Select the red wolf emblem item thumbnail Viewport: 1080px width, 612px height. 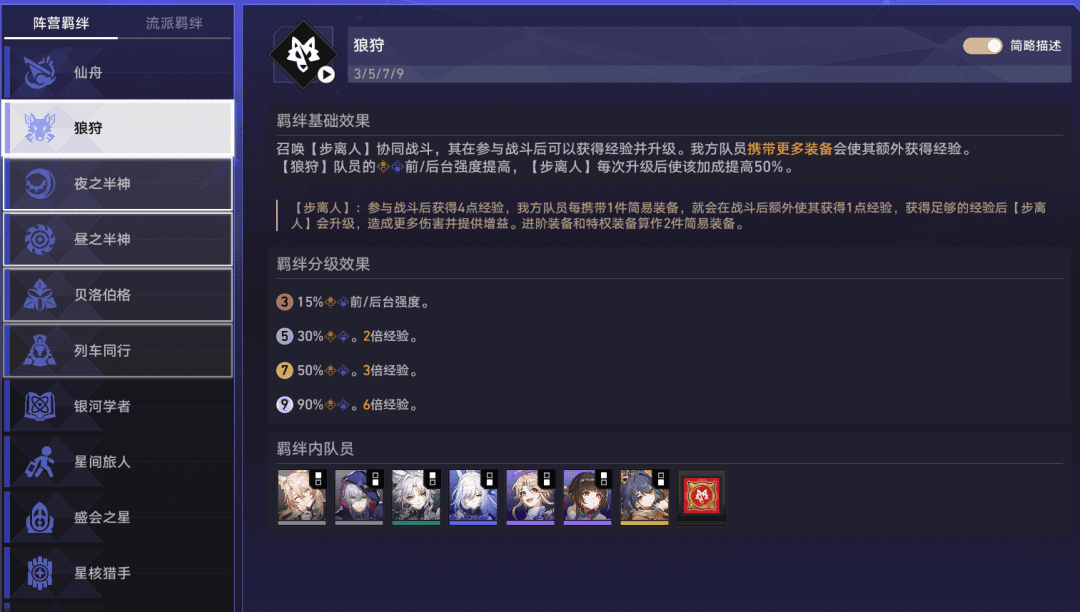click(x=702, y=497)
